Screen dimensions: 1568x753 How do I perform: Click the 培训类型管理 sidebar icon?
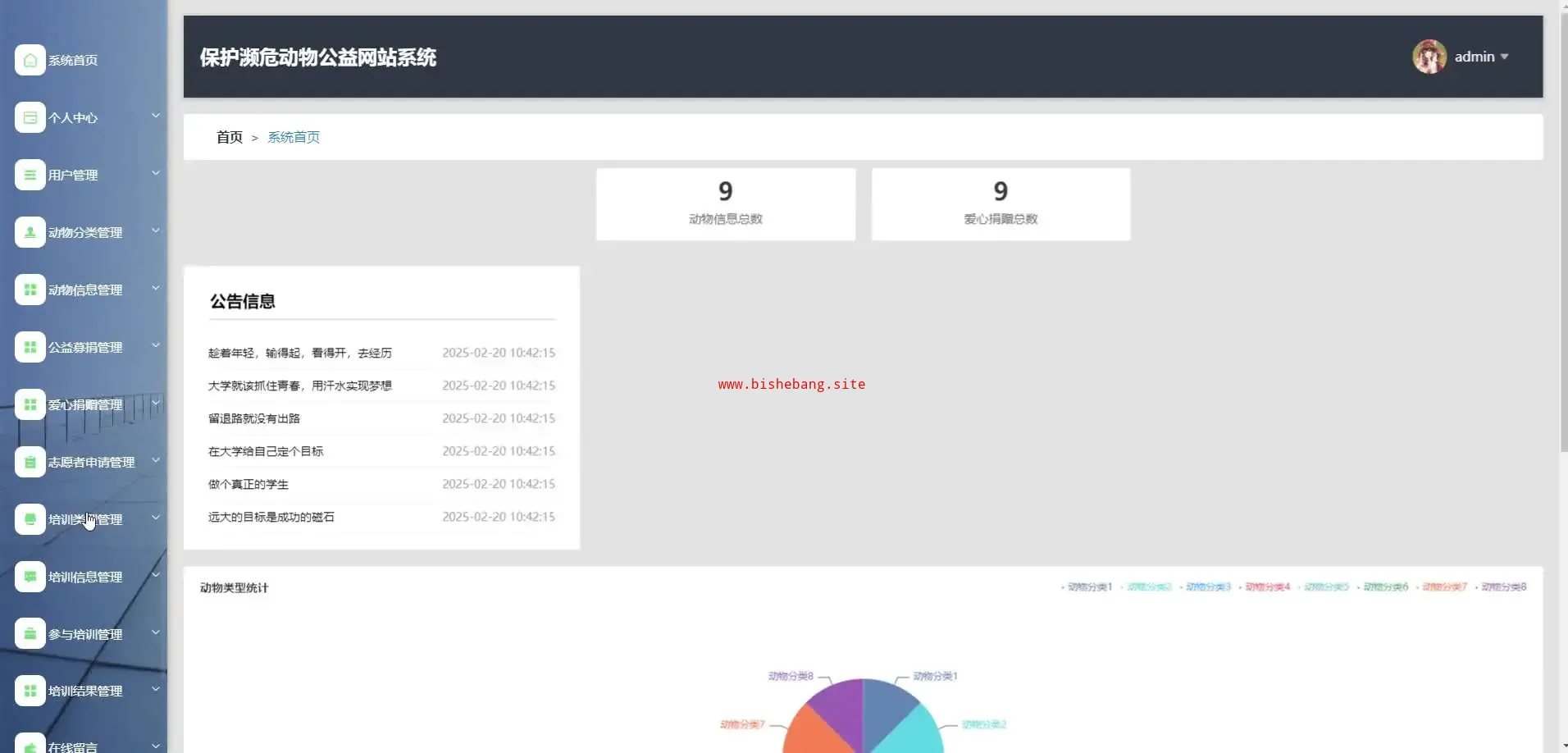click(30, 519)
